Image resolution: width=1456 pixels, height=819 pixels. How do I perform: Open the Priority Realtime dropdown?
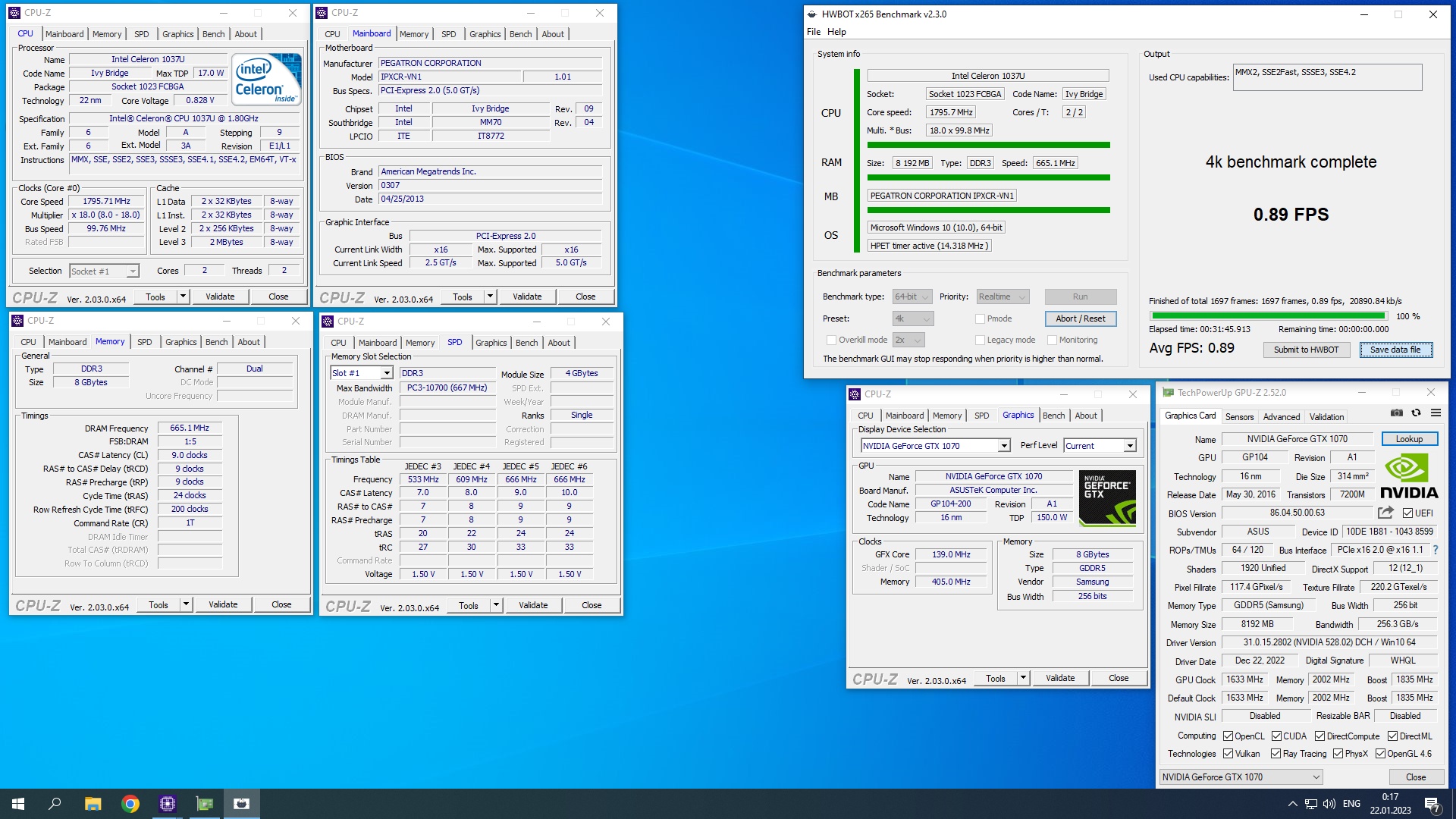1003,297
